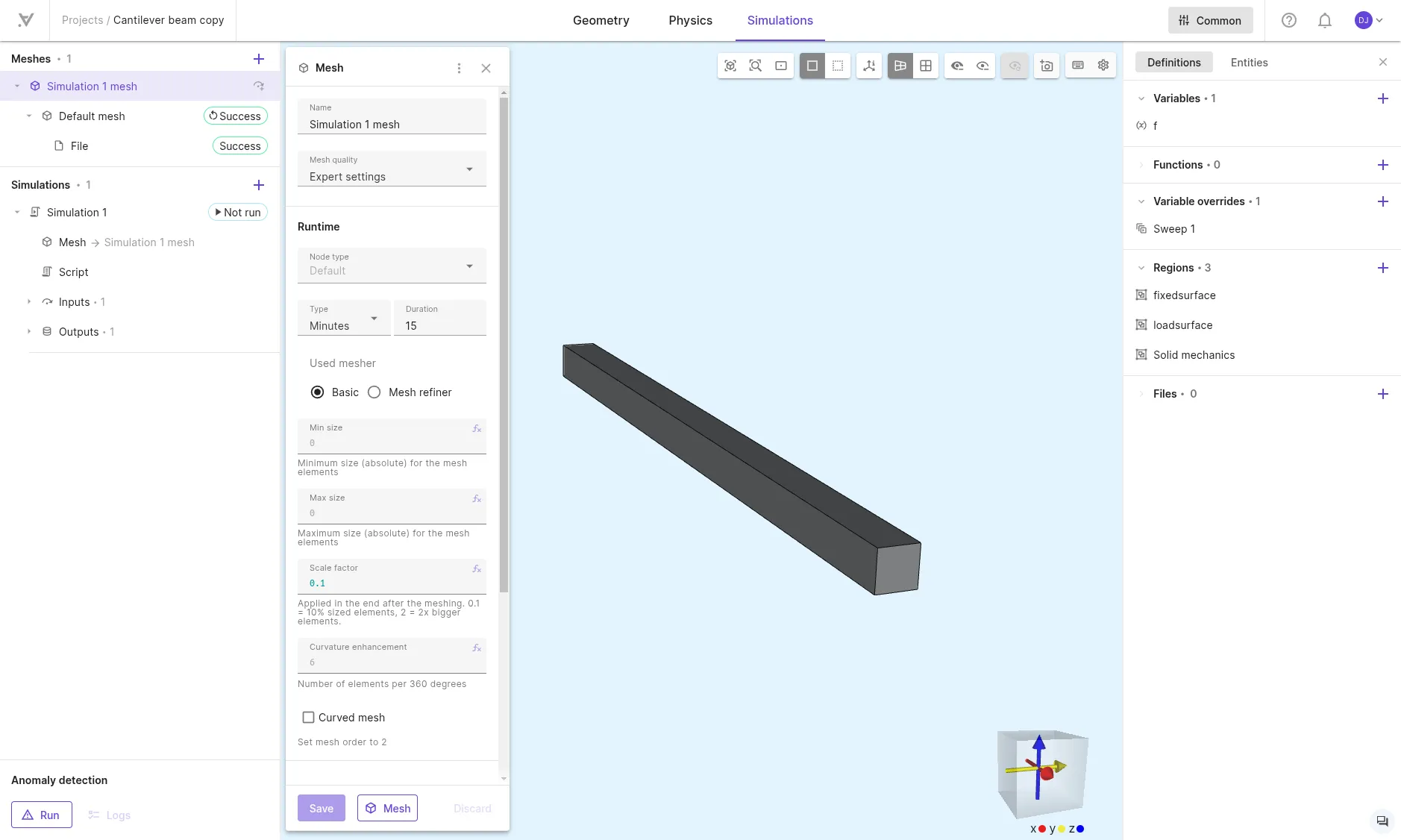Open the runtime Type Minutes dropdown
This screenshot has width=1401, height=840.
[x=344, y=318]
